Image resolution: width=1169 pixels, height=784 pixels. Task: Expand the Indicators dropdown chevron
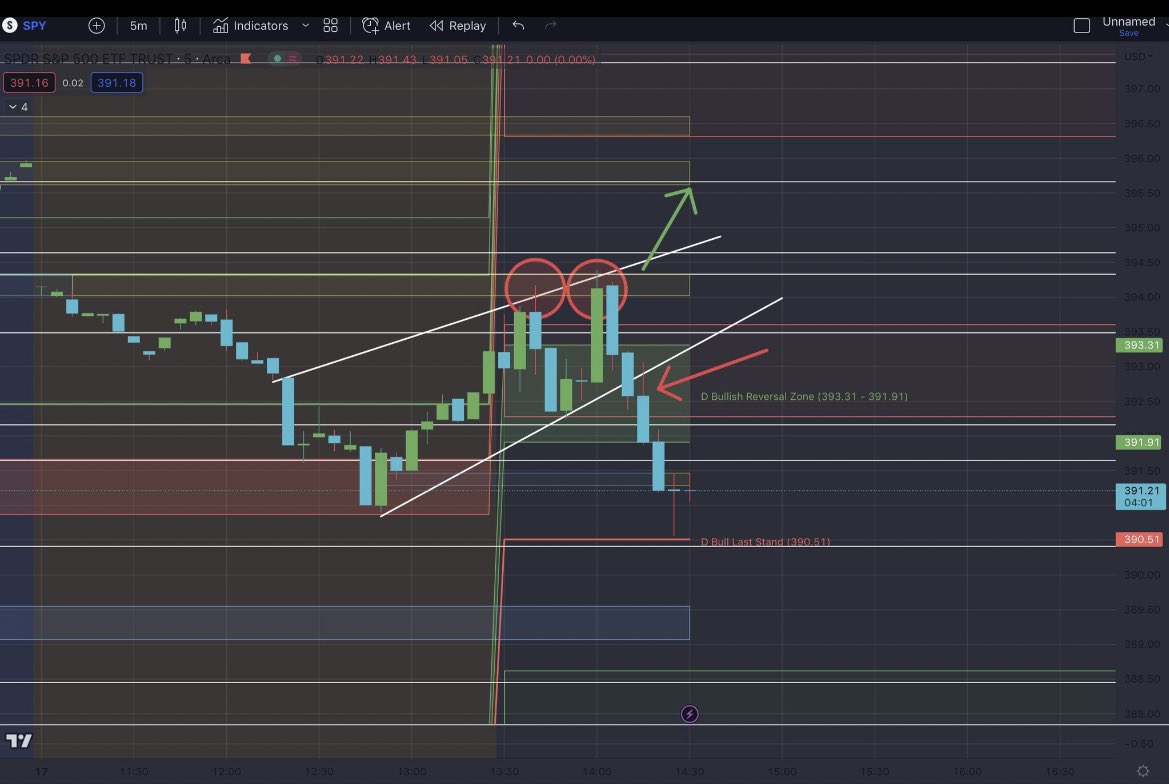(306, 26)
